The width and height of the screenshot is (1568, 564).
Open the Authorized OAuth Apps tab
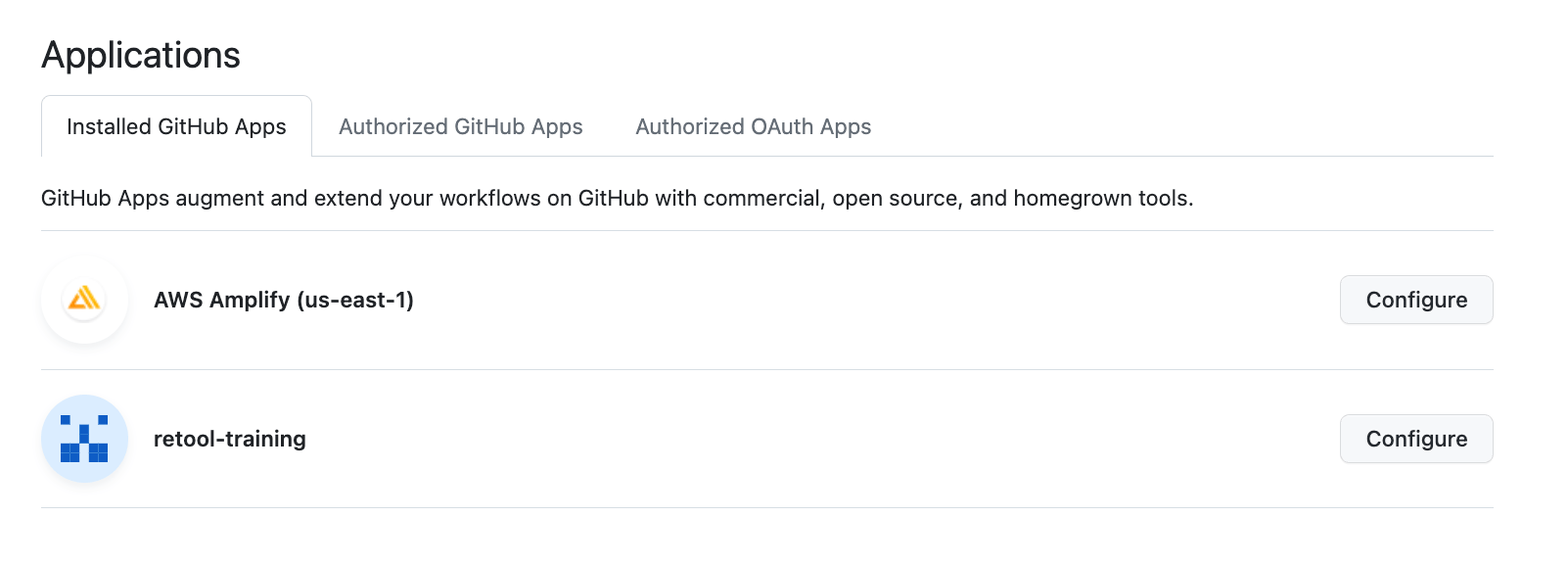754,126
